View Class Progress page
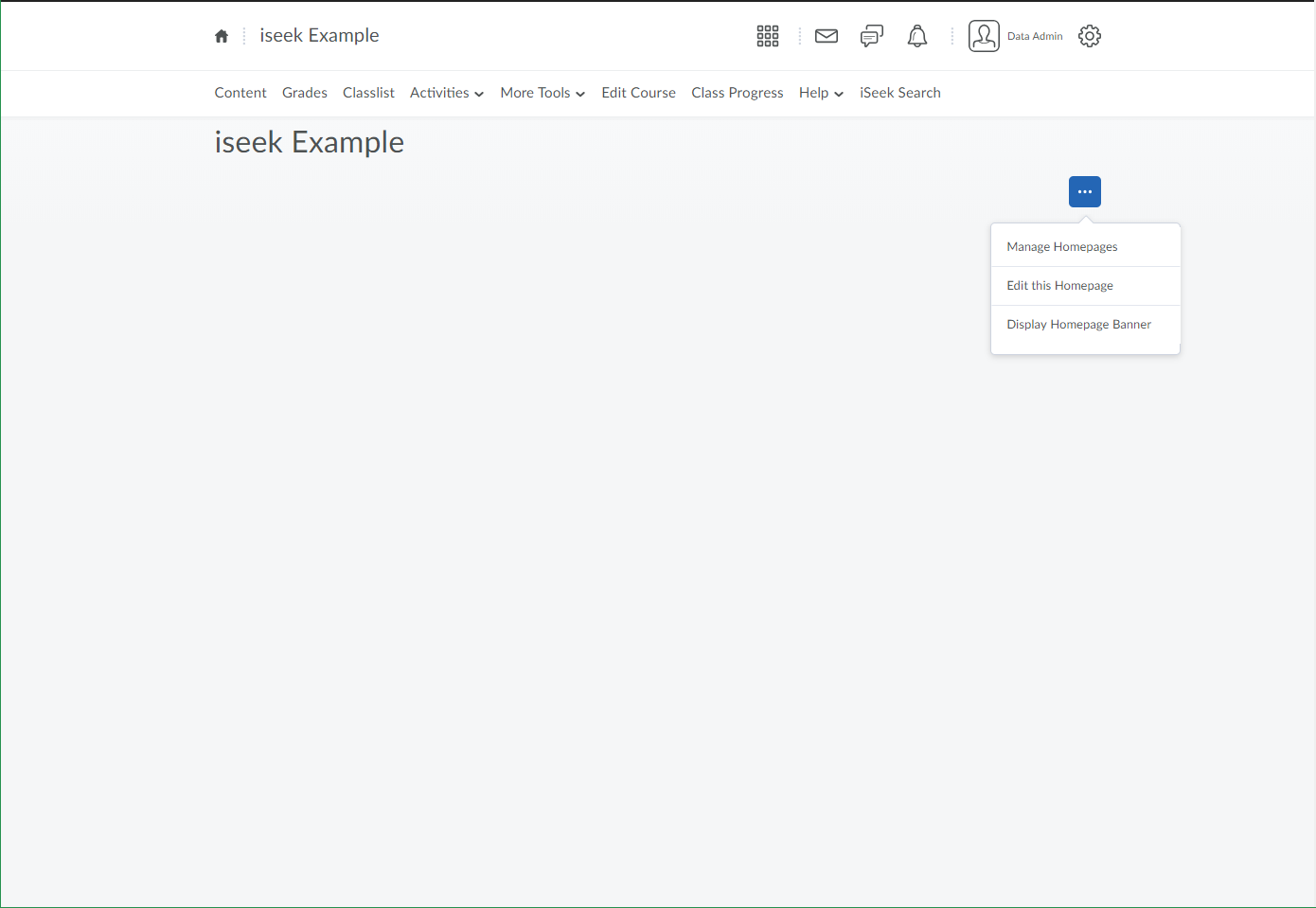Viewport: 1316px width, 908px height. (x=738, y=93)
